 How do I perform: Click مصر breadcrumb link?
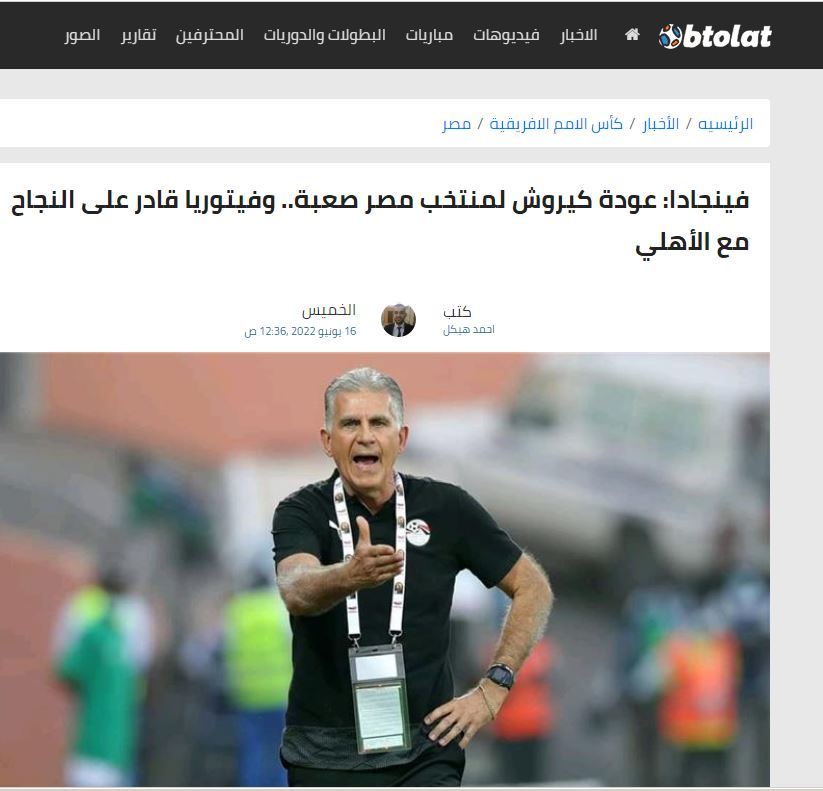point(456,124)
